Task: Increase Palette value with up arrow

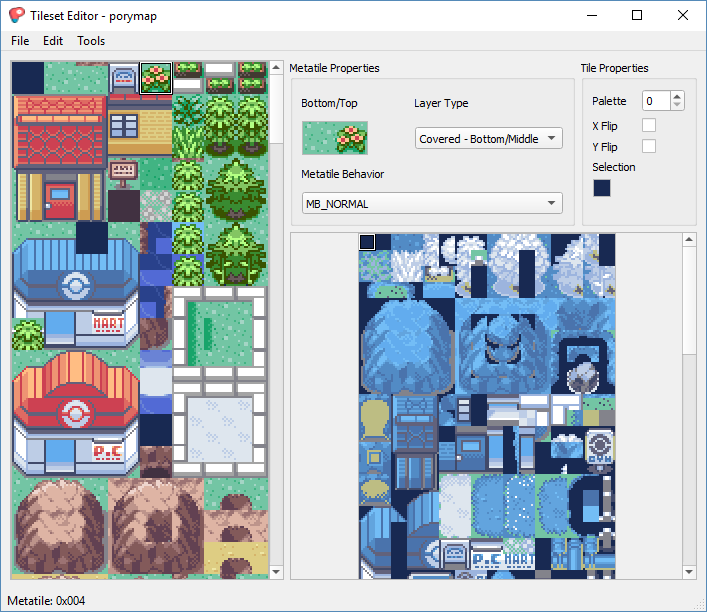Action: (677, 97)
